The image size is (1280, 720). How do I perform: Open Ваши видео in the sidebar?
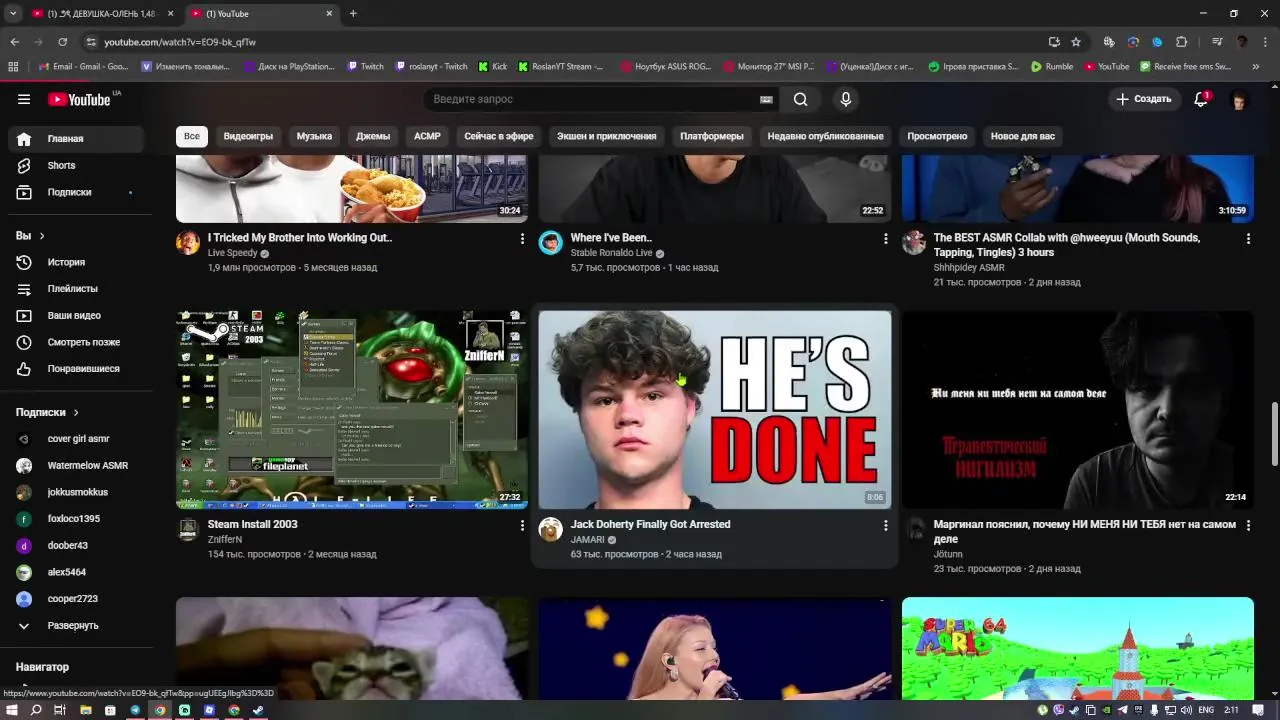[78, 315]
